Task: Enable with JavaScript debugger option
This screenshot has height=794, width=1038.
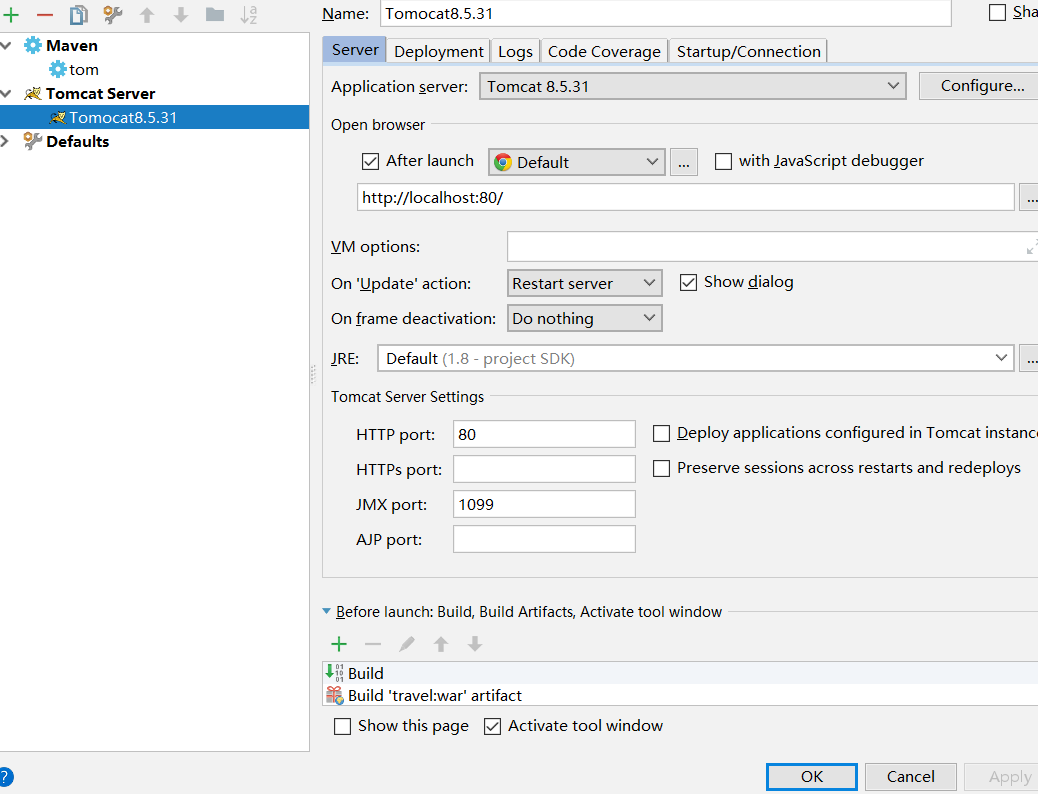Action: tap(723, 161)
